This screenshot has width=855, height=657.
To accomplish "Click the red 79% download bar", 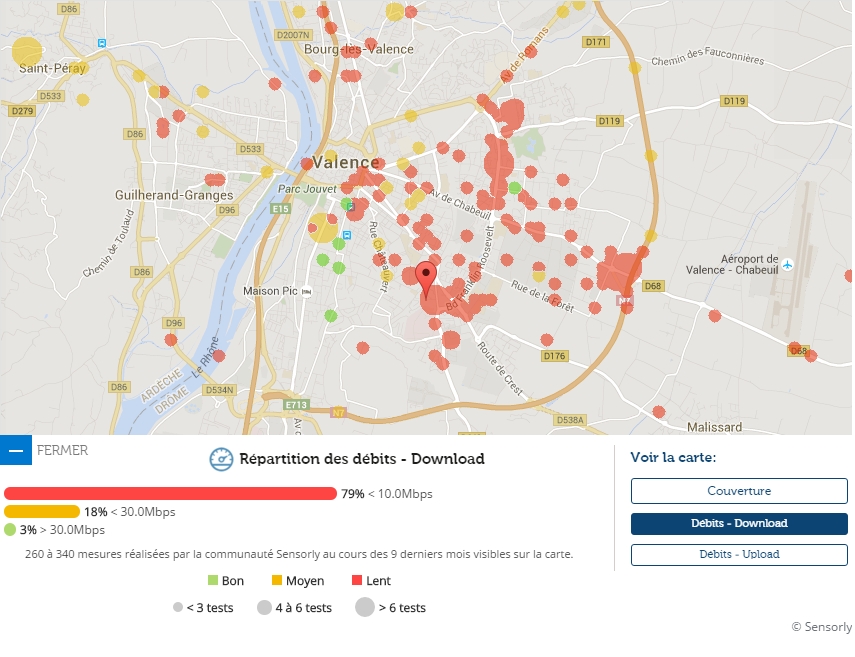I will tap(170, 493).
